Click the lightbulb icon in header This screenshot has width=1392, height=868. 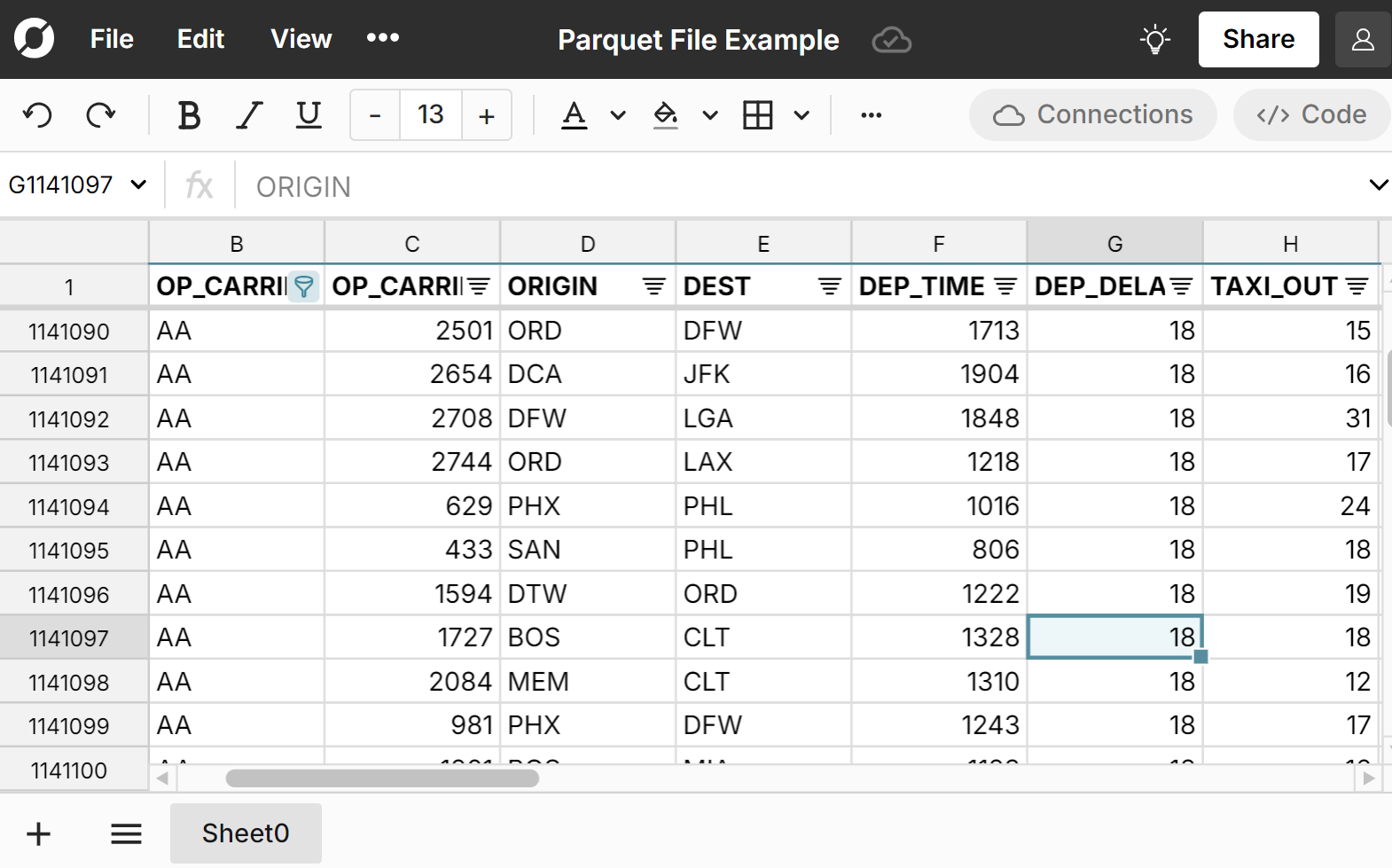tap(1154, 40)
